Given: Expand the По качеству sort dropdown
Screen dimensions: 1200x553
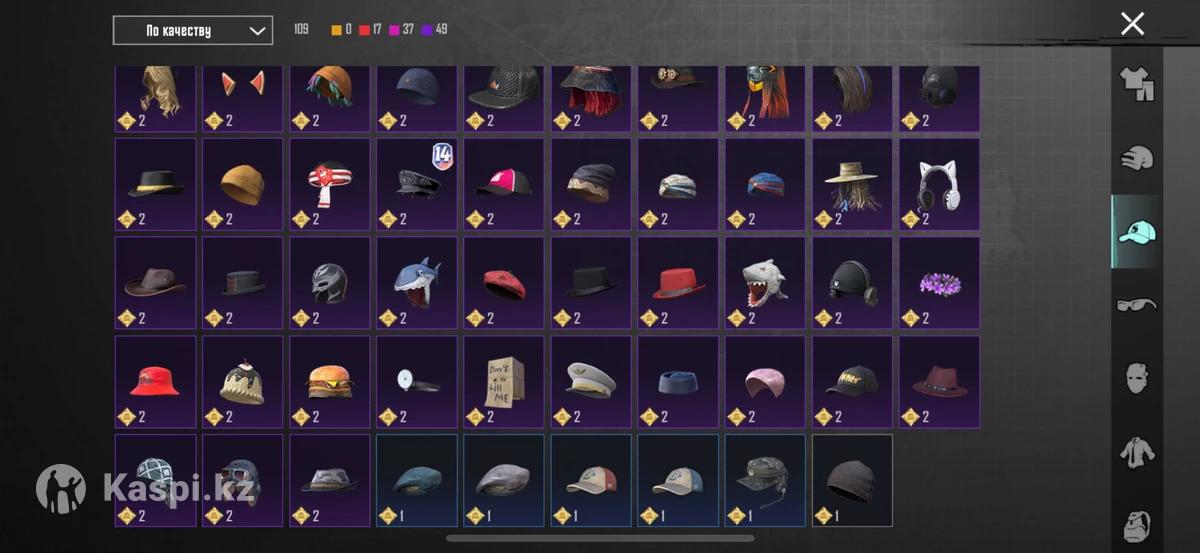Looking at the screenshot, I should tap(193, 30).
